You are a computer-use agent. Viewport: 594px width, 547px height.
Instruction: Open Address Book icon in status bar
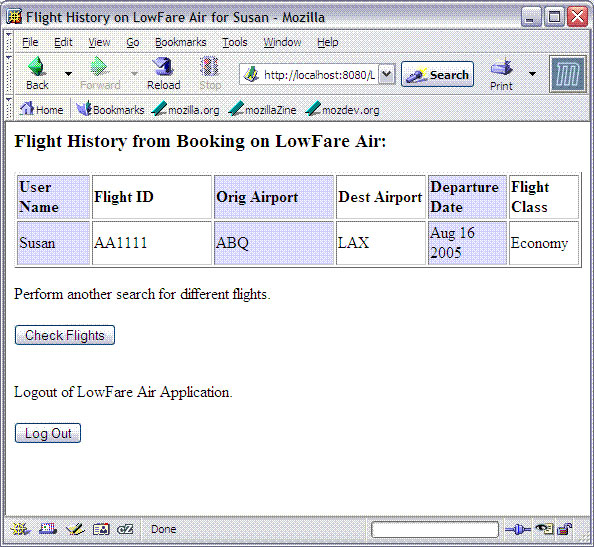pyautogui.click(x=101, y=529)
